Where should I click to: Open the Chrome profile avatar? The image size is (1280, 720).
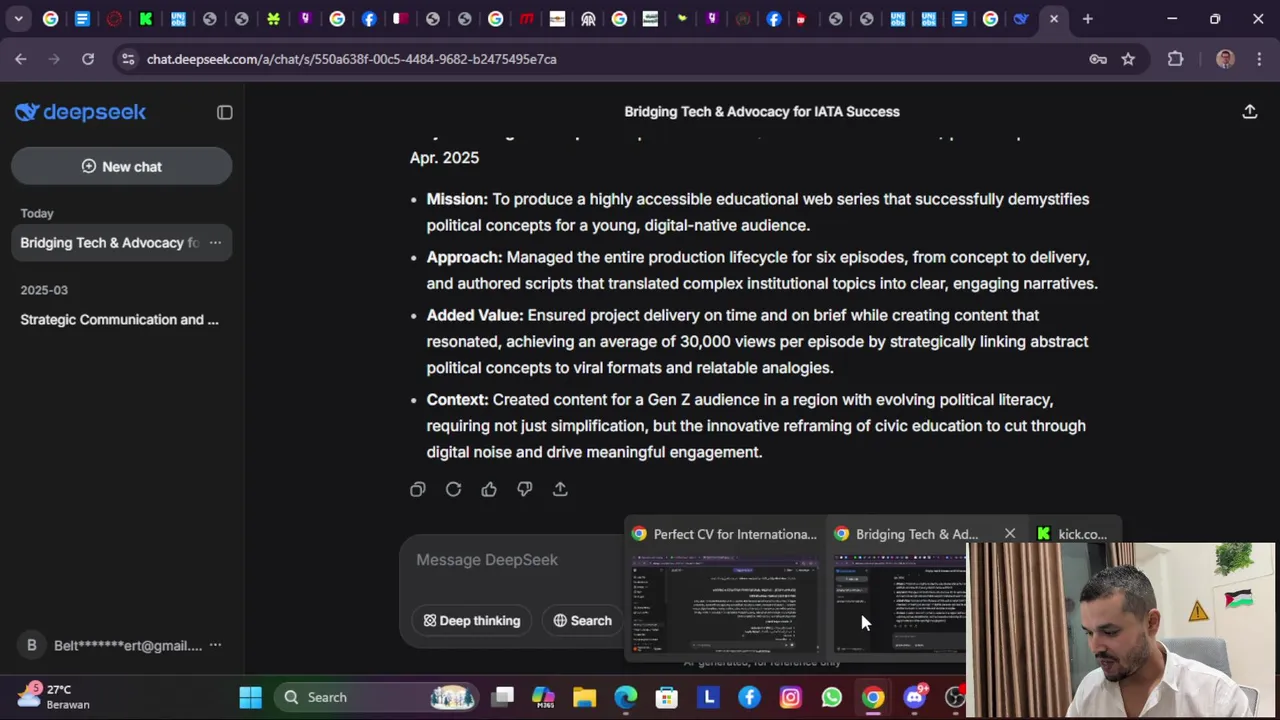[x=1225, y=59]
